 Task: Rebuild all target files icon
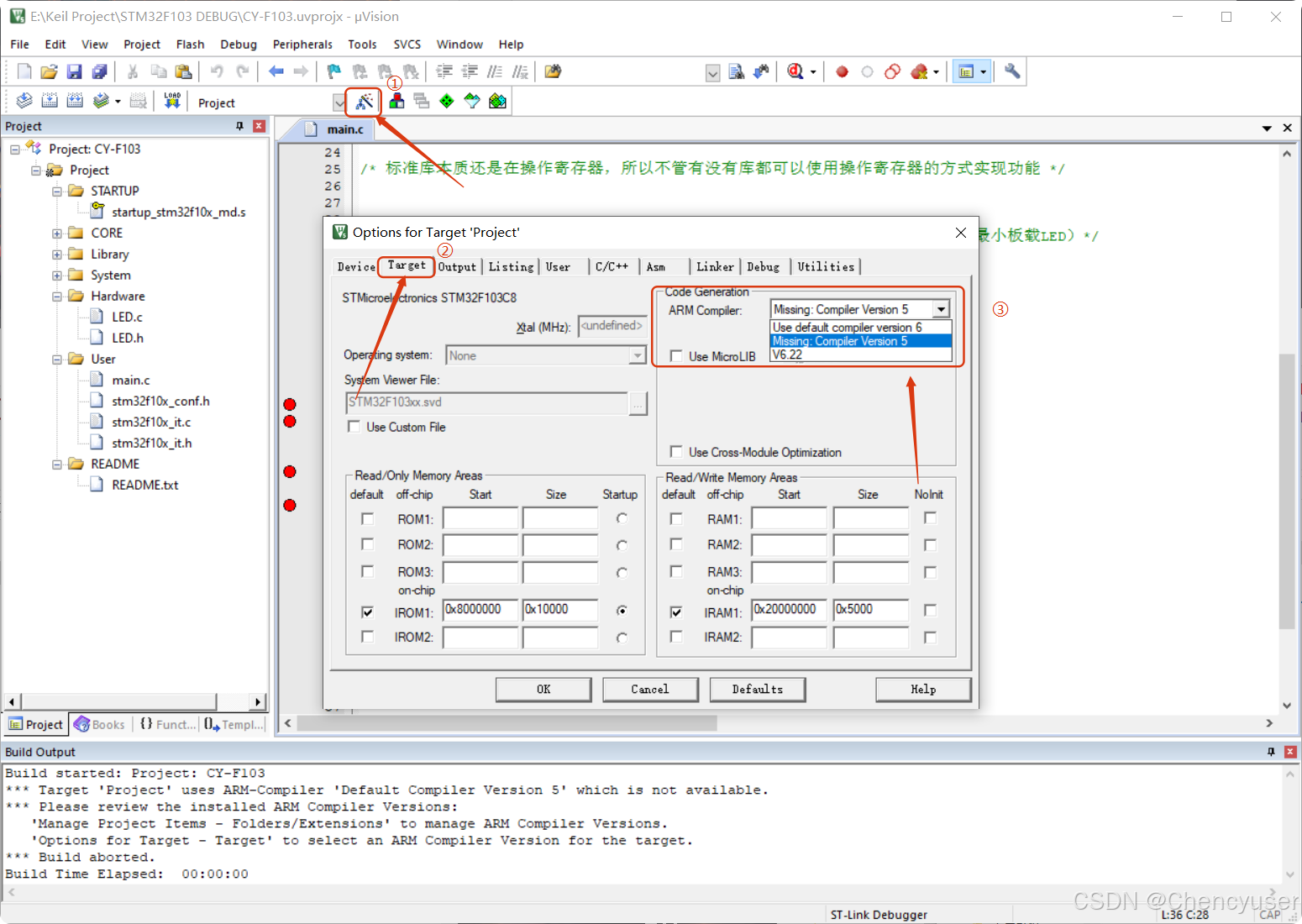[x=75, y=101]
